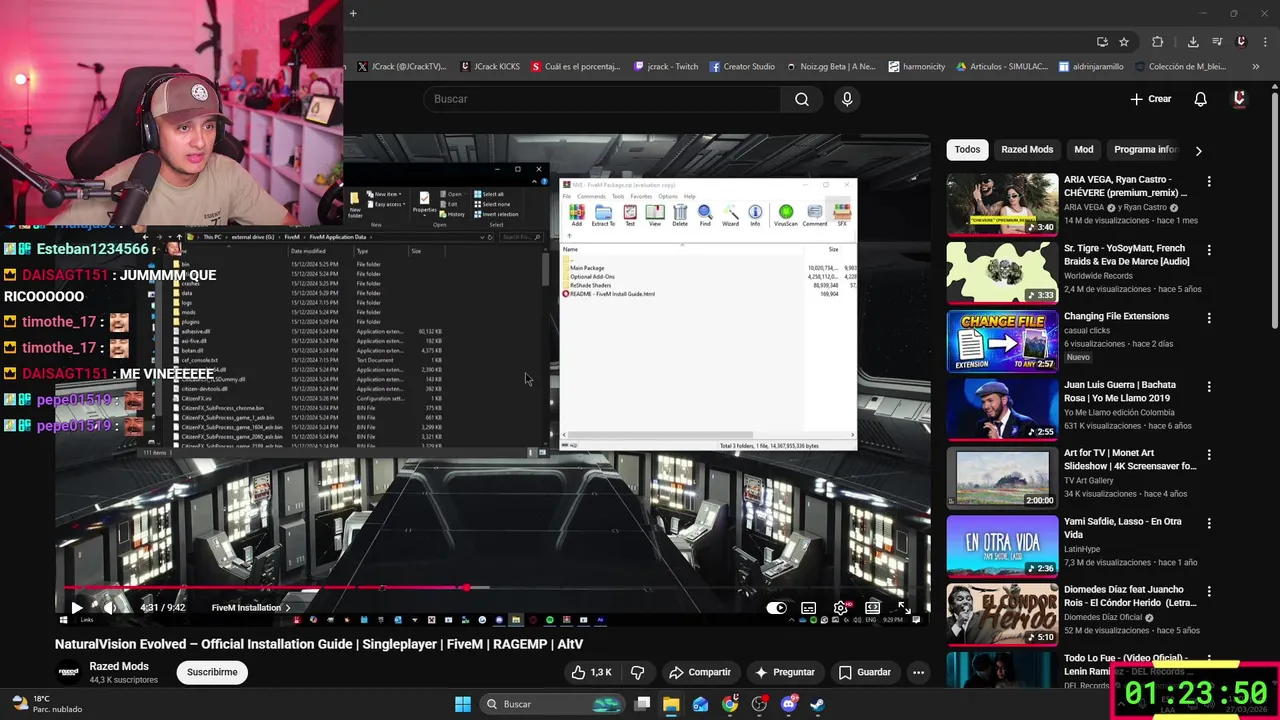This screenshot has width=1280, height=720.
Task: Open options menu for ARIA VEGA video
Action: tap(1209, 182)
